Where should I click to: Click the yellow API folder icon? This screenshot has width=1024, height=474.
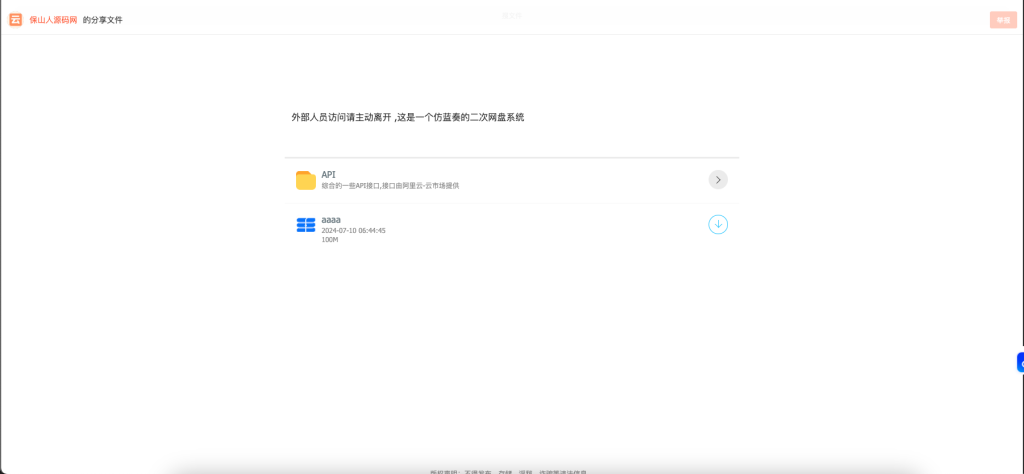(x=306, y=180)
